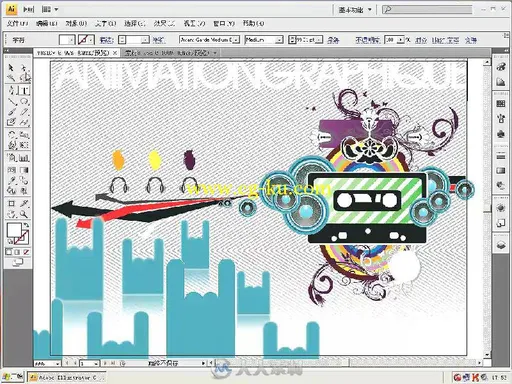
Task: Select the Zoom magnifier tool
Action: 24,214
